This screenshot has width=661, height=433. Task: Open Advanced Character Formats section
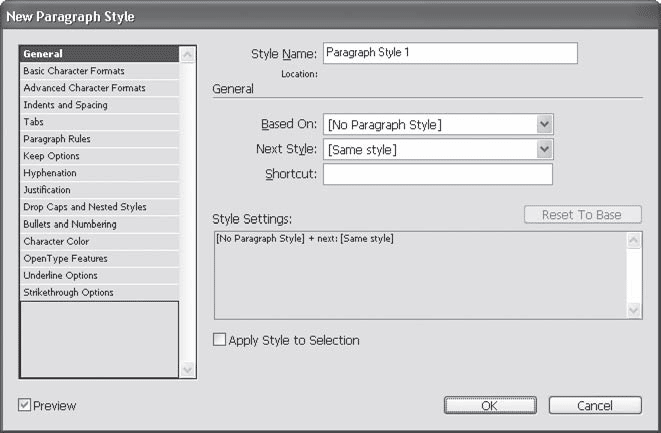pos(84,88)
